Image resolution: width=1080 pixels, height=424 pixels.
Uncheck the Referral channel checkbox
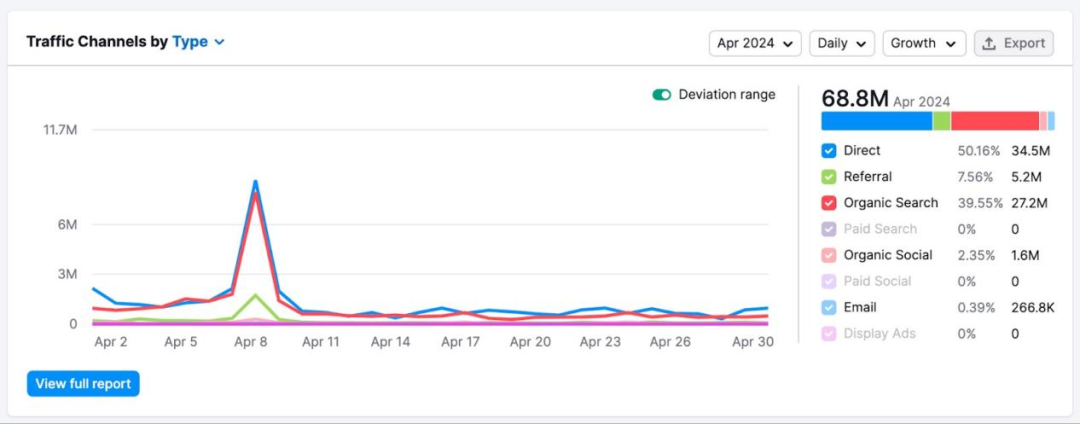click(828, 177)
